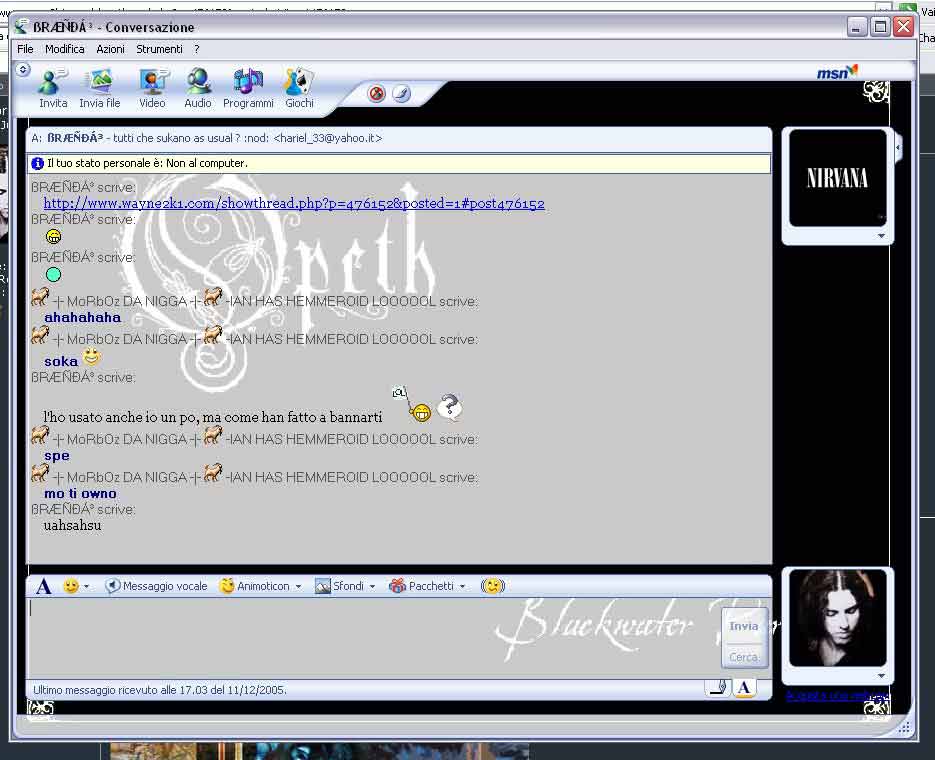This screenshot has height=760, width=935.
Task: Click the "spe" message
Action: pyautogui.click(x=57, y=456)
